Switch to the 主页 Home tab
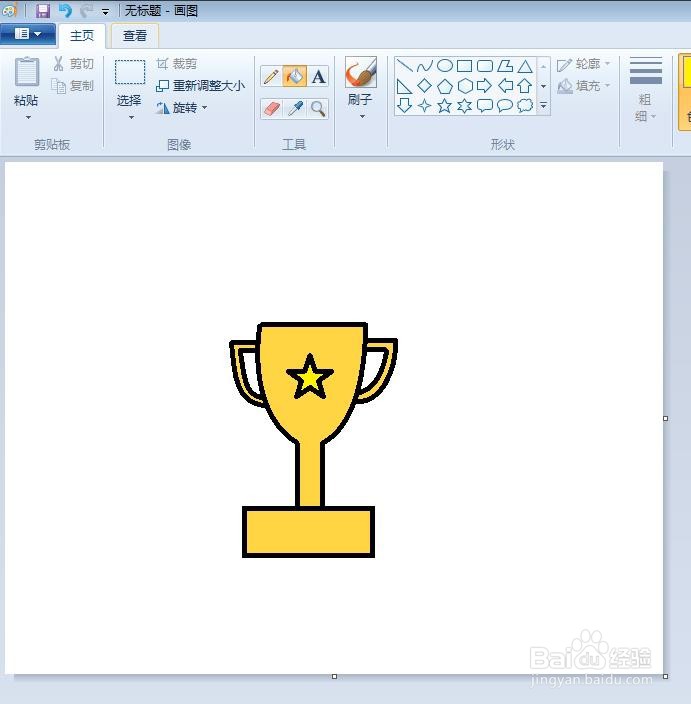691x704 pixels. [82, 35]
